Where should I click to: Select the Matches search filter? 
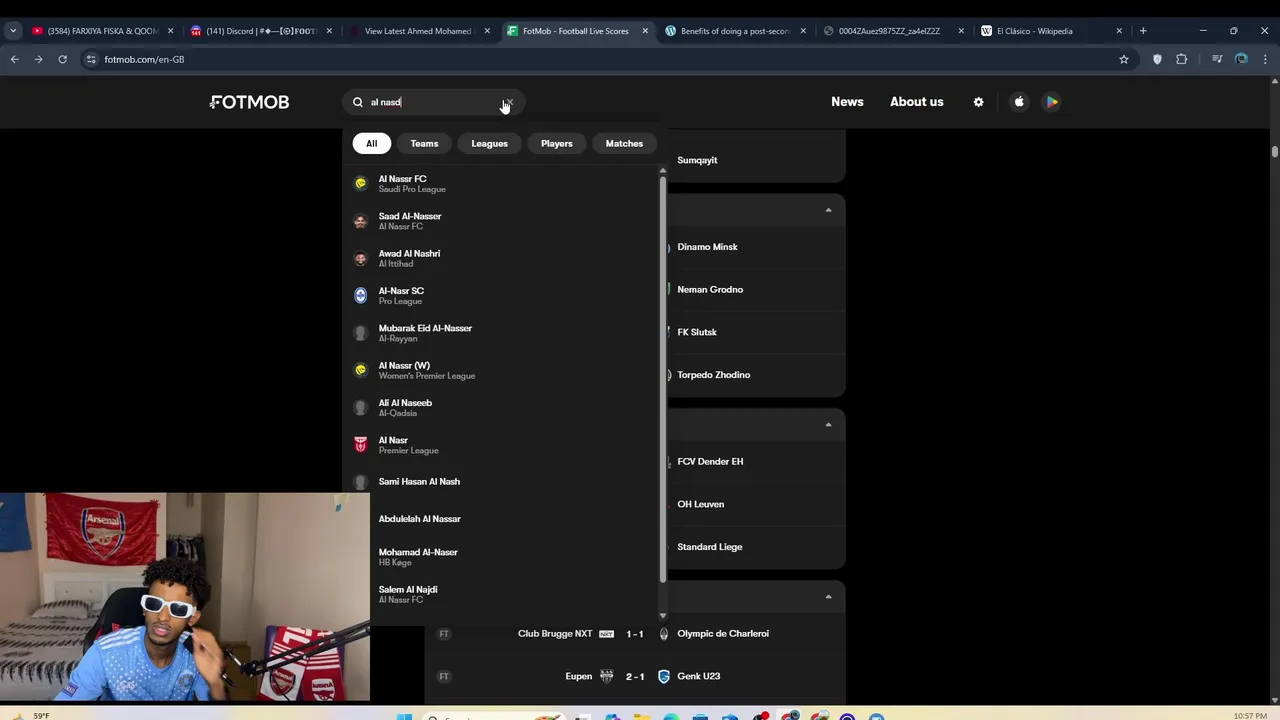[x=624, y=143]
